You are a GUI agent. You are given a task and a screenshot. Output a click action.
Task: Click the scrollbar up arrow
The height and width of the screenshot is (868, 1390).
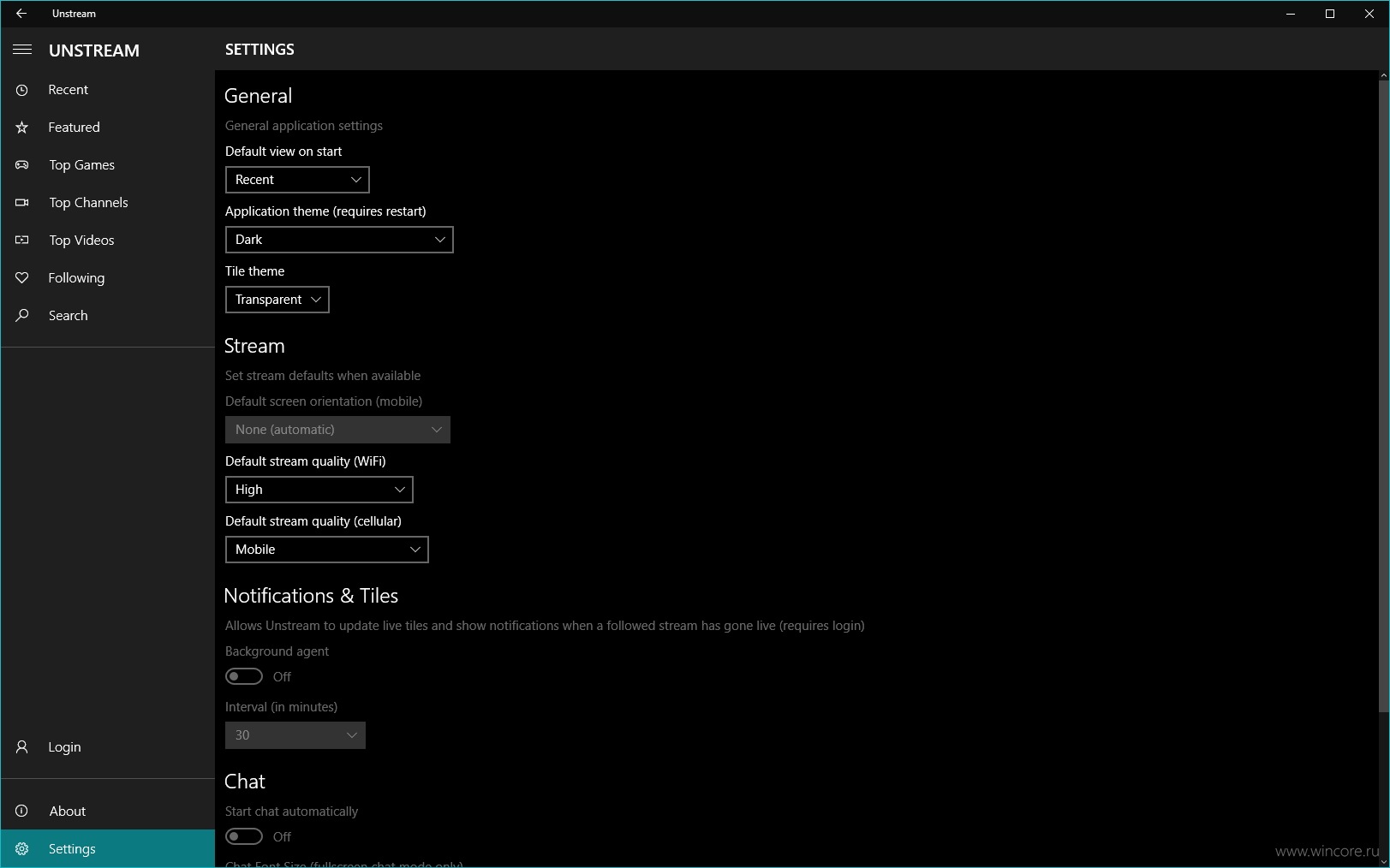coord(1384,76)
